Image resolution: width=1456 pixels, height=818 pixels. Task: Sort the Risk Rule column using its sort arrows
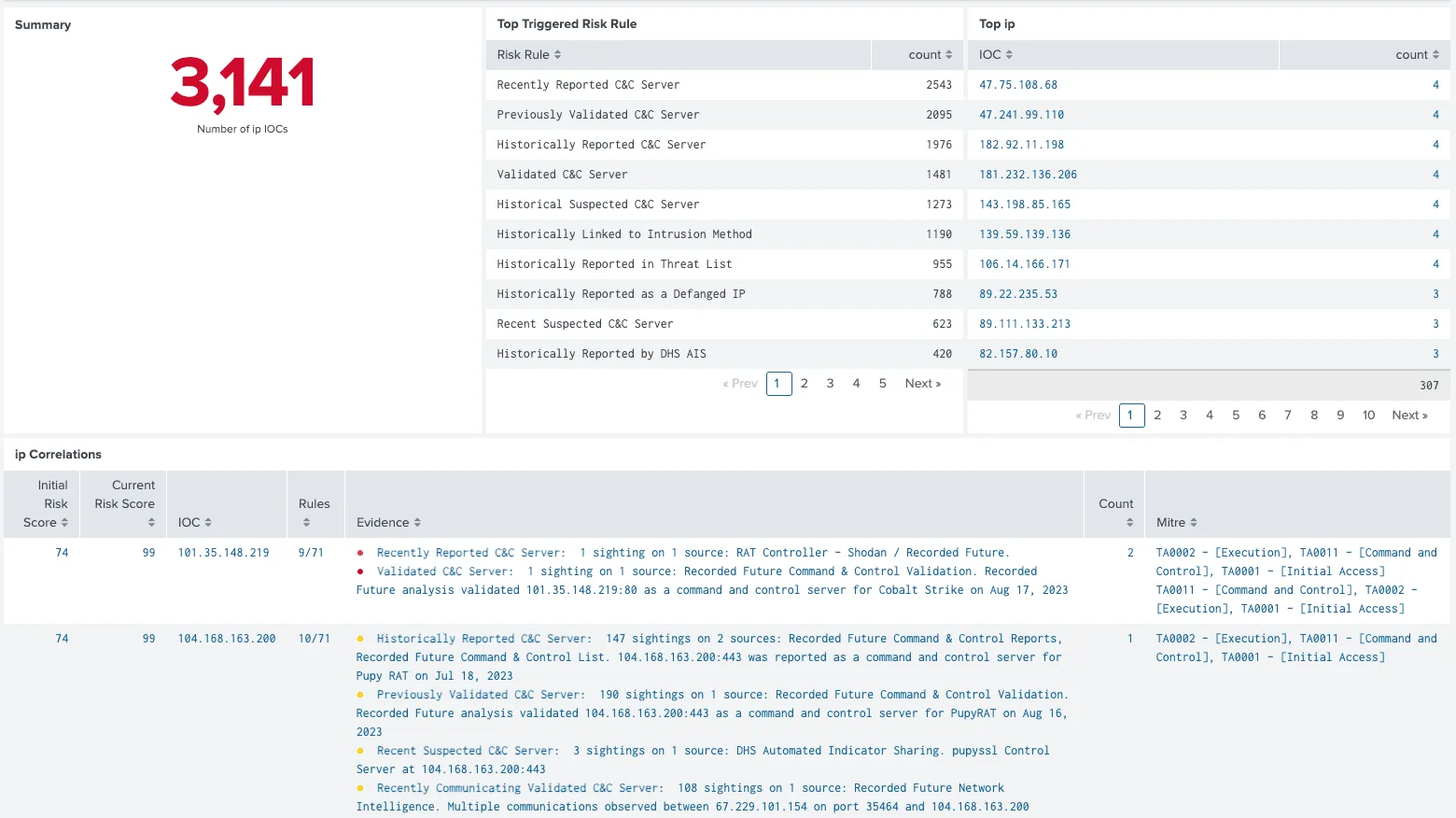pyautogui.click(x=557, y=54)
